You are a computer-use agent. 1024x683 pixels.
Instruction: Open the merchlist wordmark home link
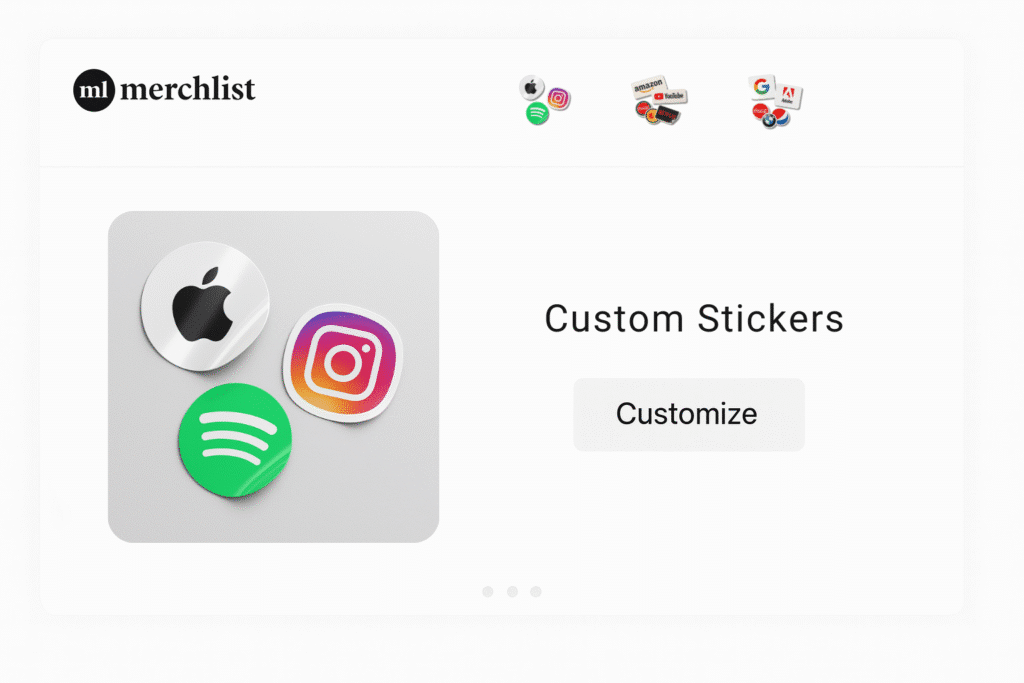pyautogui.click(x=188, y=89)
